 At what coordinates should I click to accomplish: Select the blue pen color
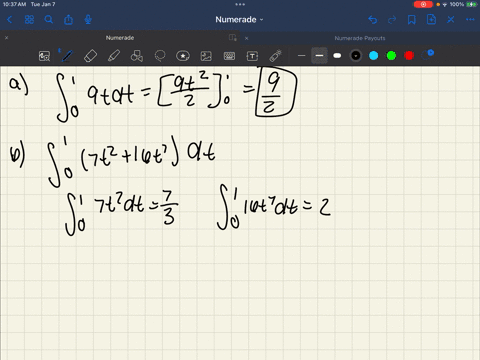pos(374,56)
